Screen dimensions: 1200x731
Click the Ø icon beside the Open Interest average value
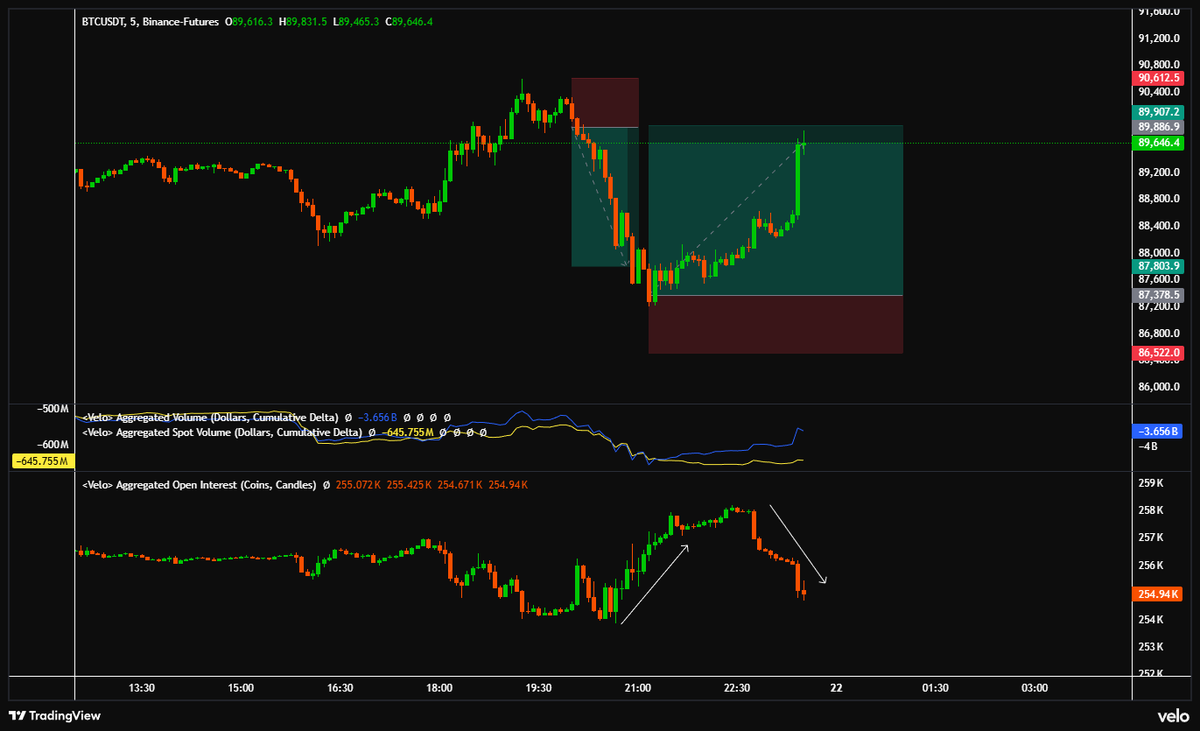tap(327, 485)
